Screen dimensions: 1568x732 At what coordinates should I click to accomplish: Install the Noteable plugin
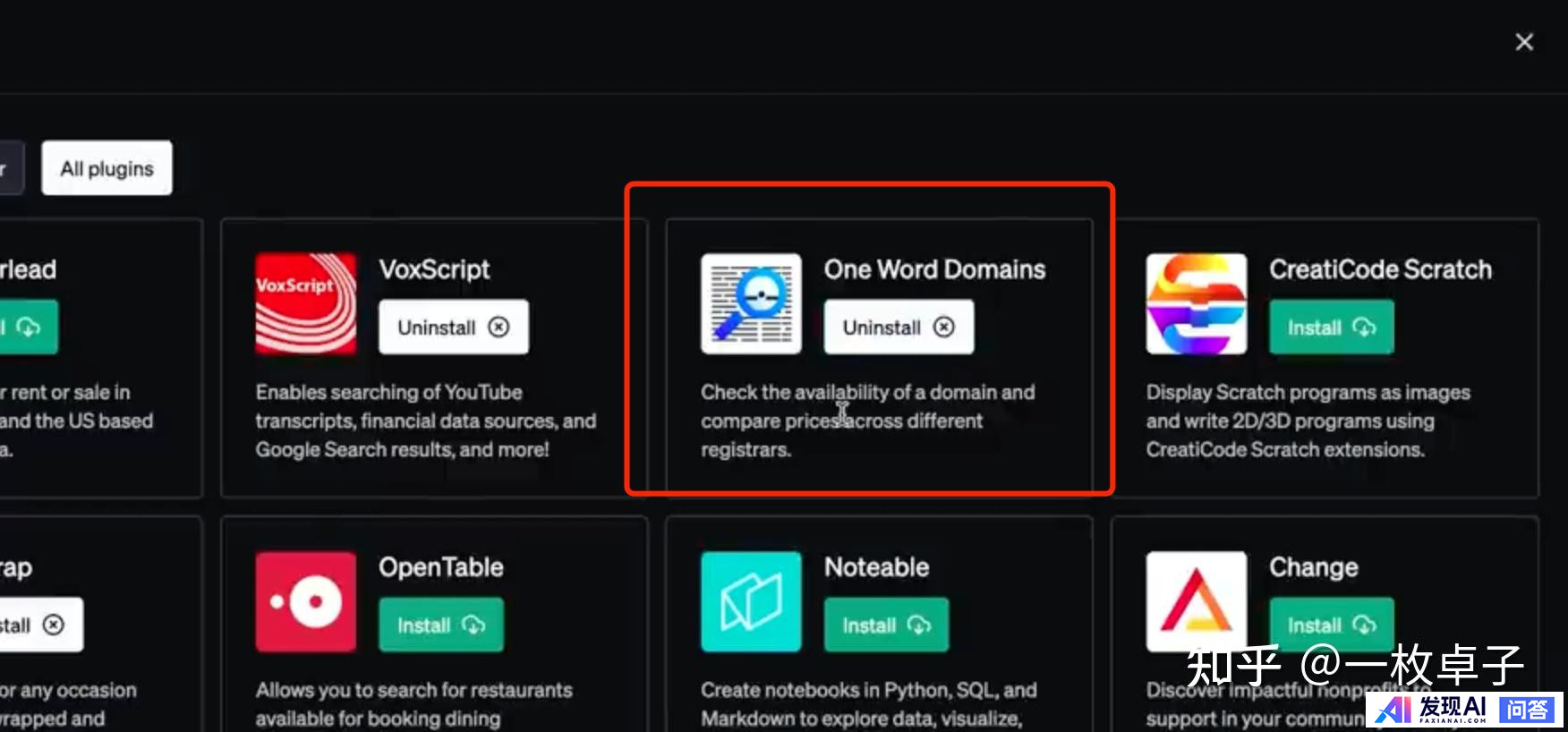(885, 625)
